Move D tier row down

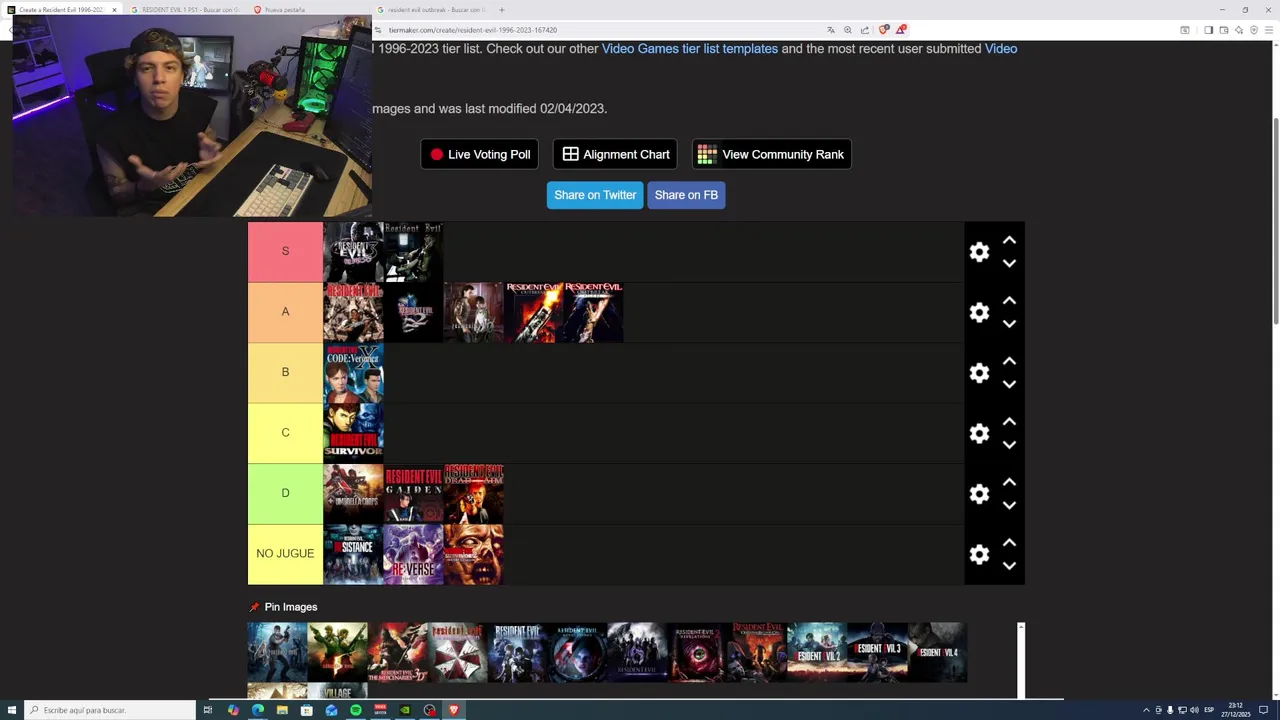(1009, 505)
